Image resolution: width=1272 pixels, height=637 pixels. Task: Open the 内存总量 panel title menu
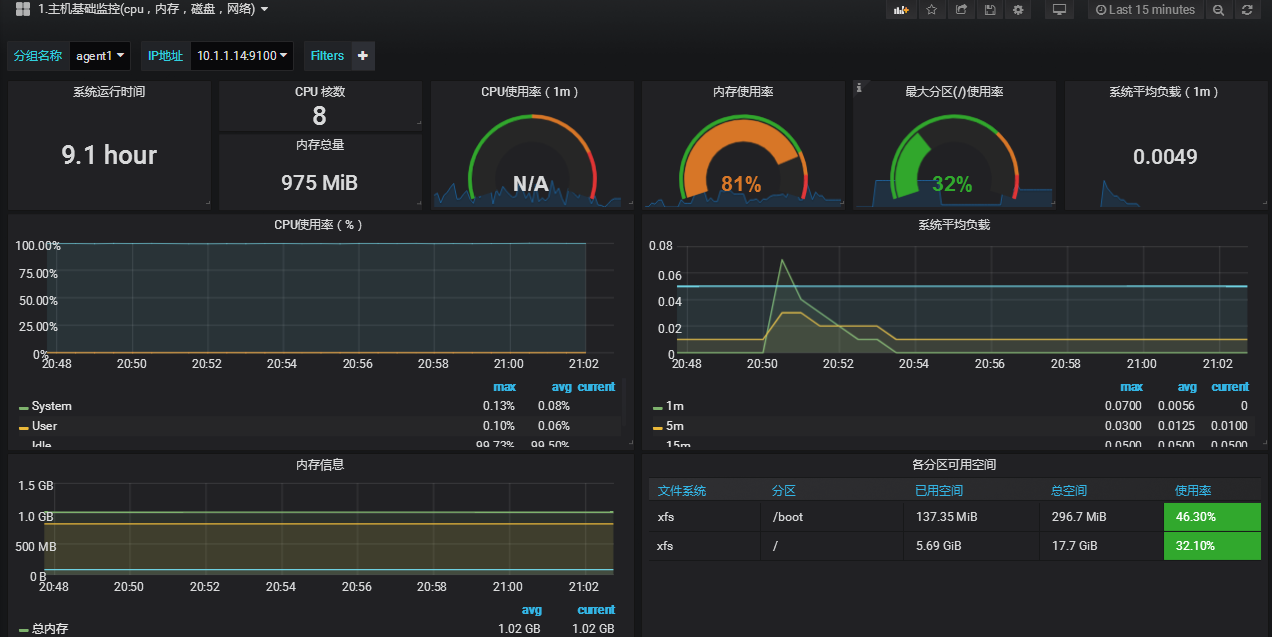tap(320, 145)
